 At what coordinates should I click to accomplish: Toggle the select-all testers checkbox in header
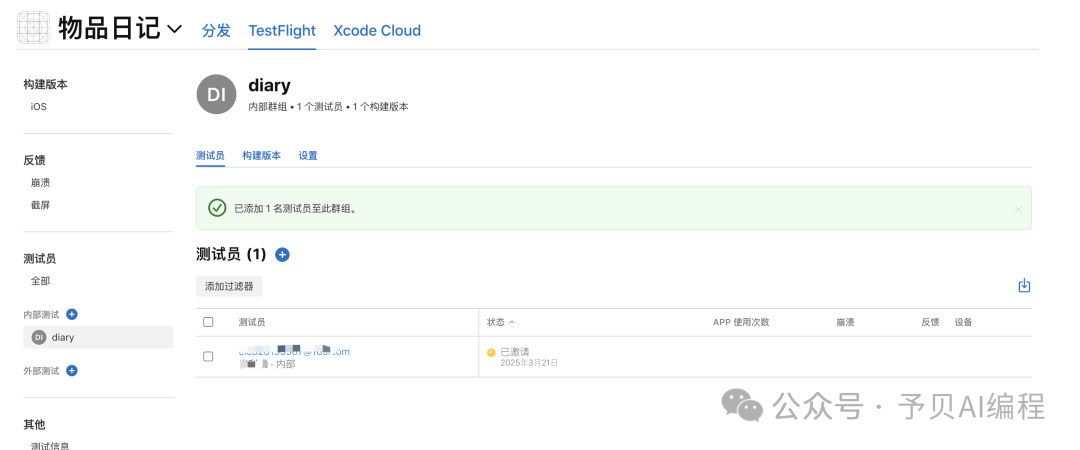click(x=208, y=322)
